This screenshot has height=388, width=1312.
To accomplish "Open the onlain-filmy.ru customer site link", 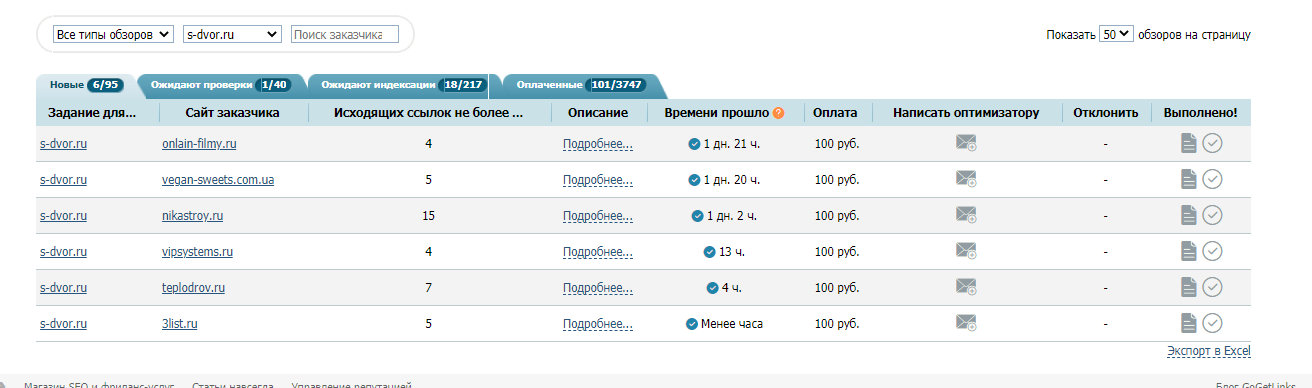I will click(199, 144).
